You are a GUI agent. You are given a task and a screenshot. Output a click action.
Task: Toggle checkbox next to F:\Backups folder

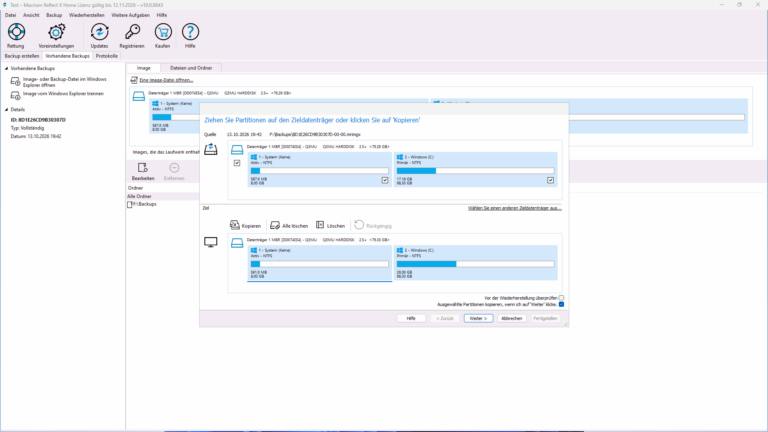click(130, 204)
